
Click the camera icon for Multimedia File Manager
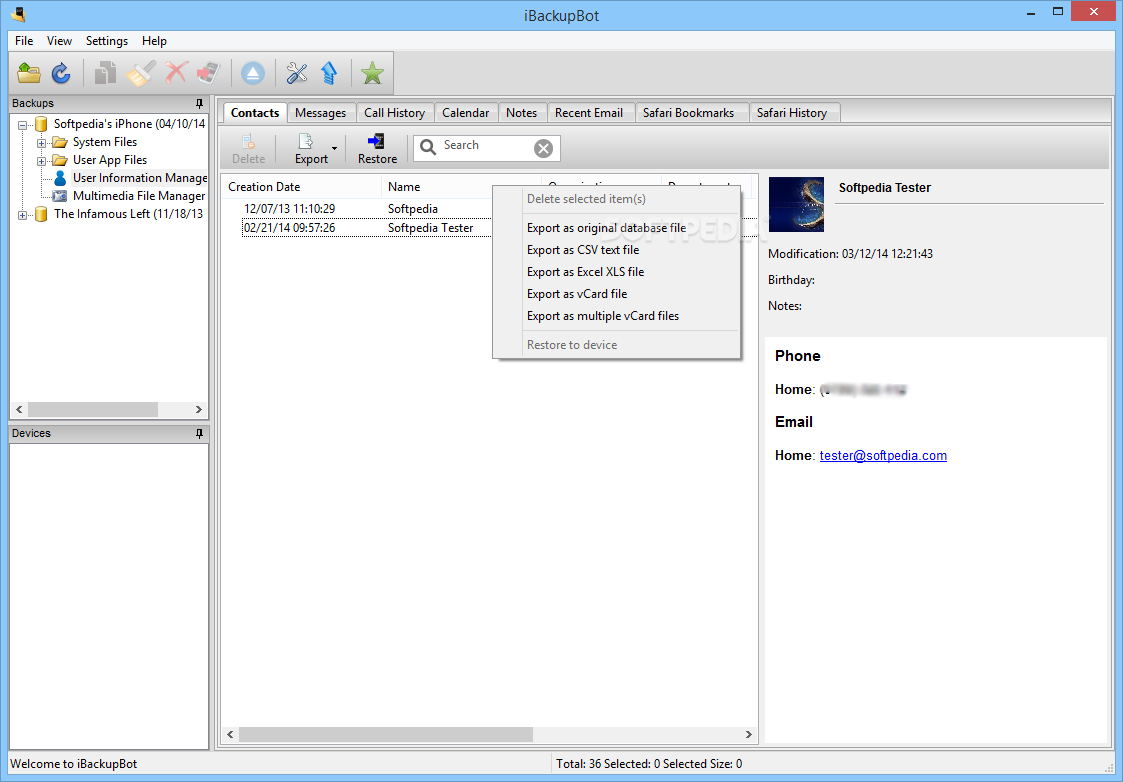60,196
